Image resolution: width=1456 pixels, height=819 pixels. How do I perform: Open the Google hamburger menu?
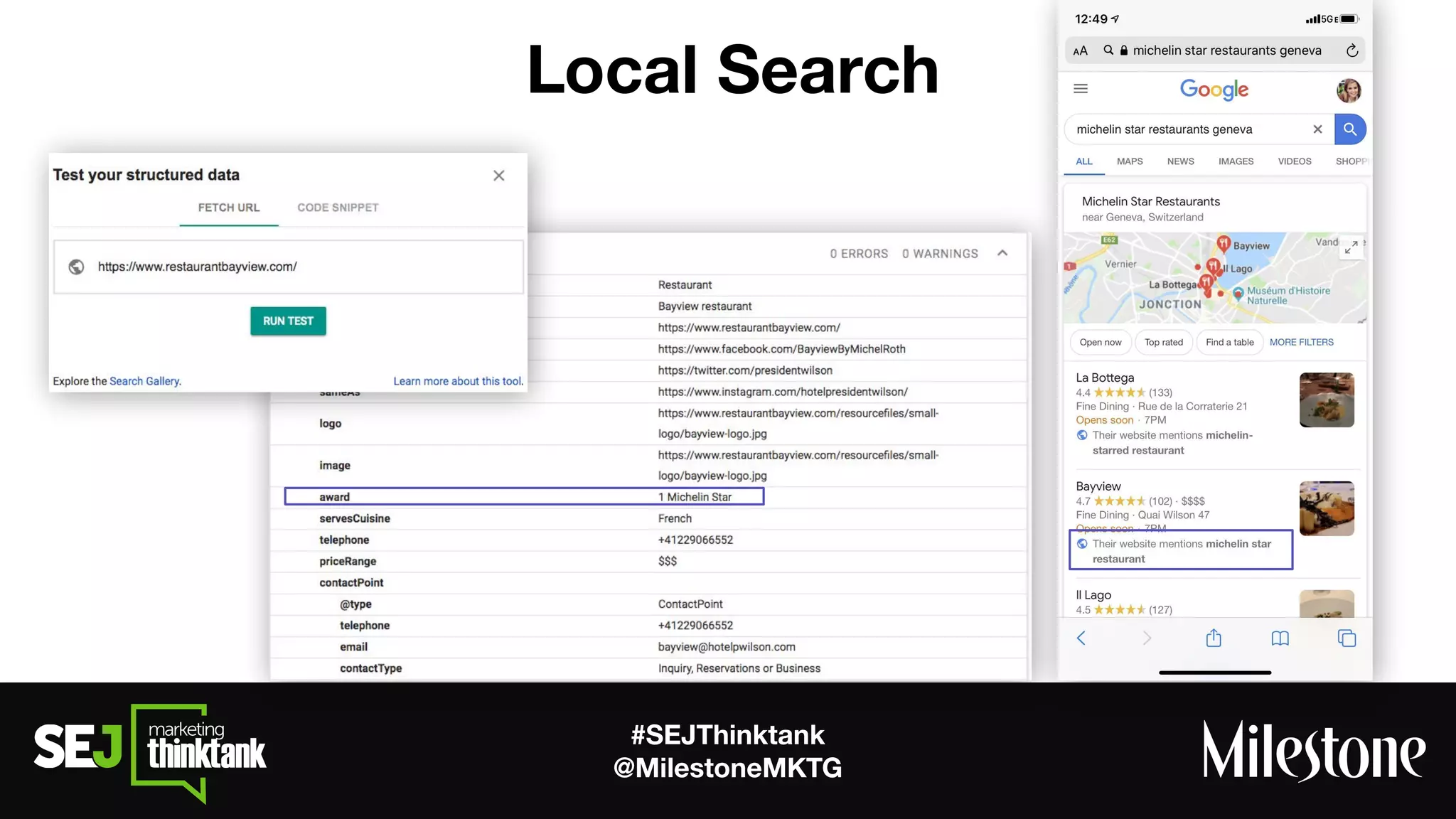tap(1081, 89)
